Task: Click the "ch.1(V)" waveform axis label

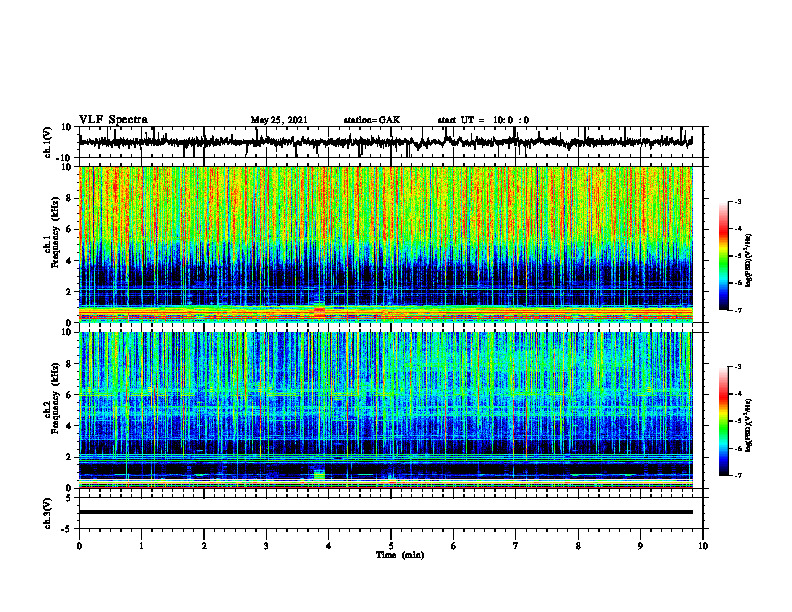Action: click(x=48, y=142)
